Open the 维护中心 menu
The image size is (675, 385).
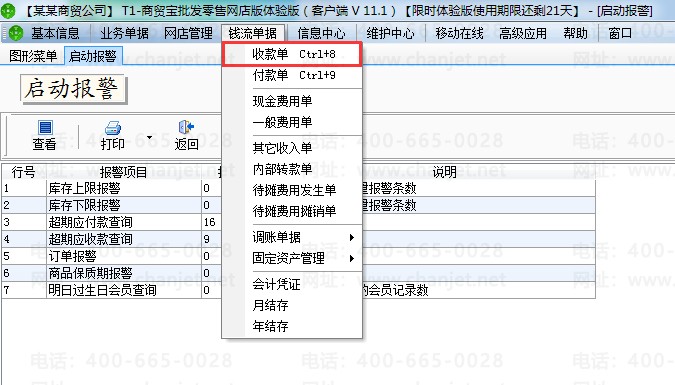coord(390,33)
